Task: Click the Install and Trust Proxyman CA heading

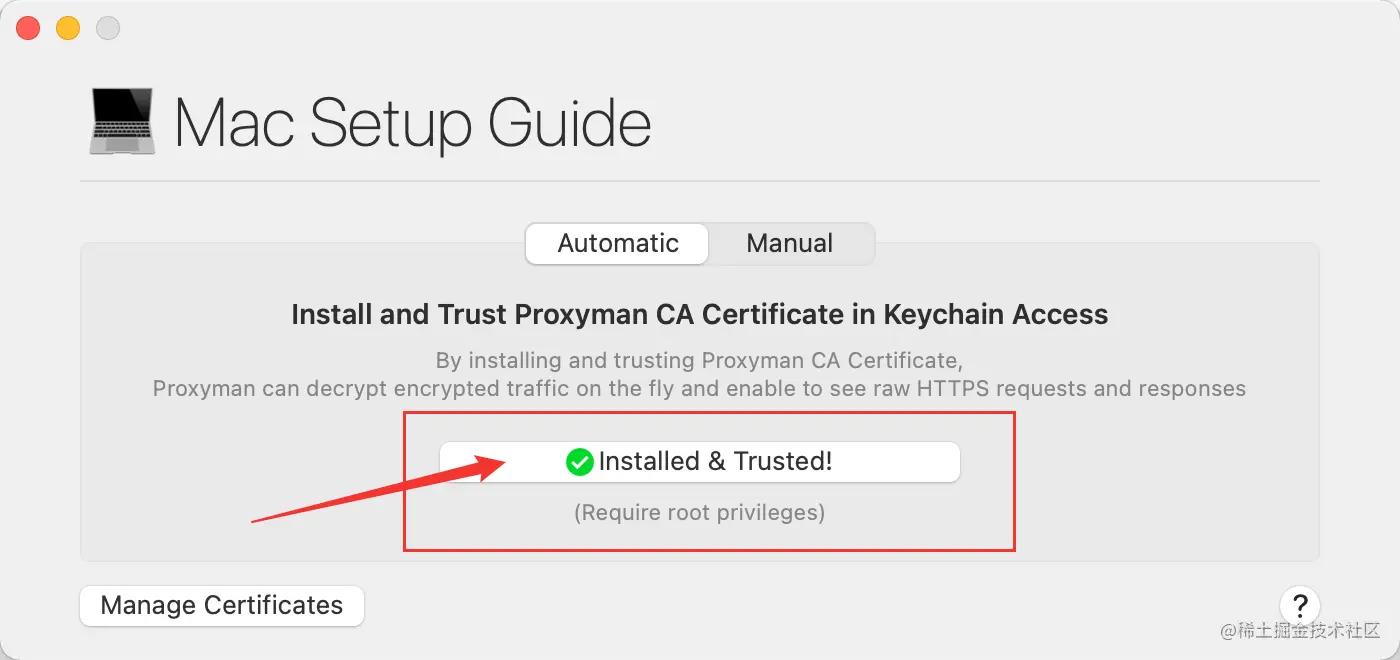Action: coord(699,314)
